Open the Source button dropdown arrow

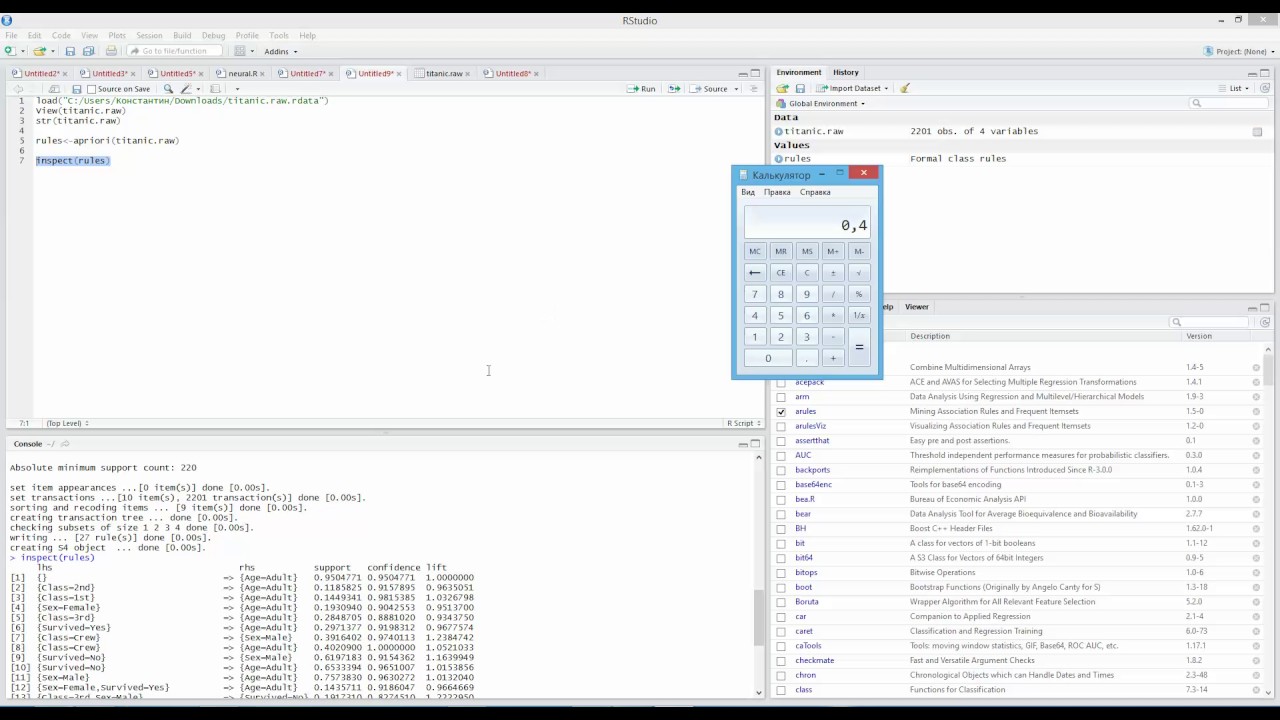click(x=736, y=89)
